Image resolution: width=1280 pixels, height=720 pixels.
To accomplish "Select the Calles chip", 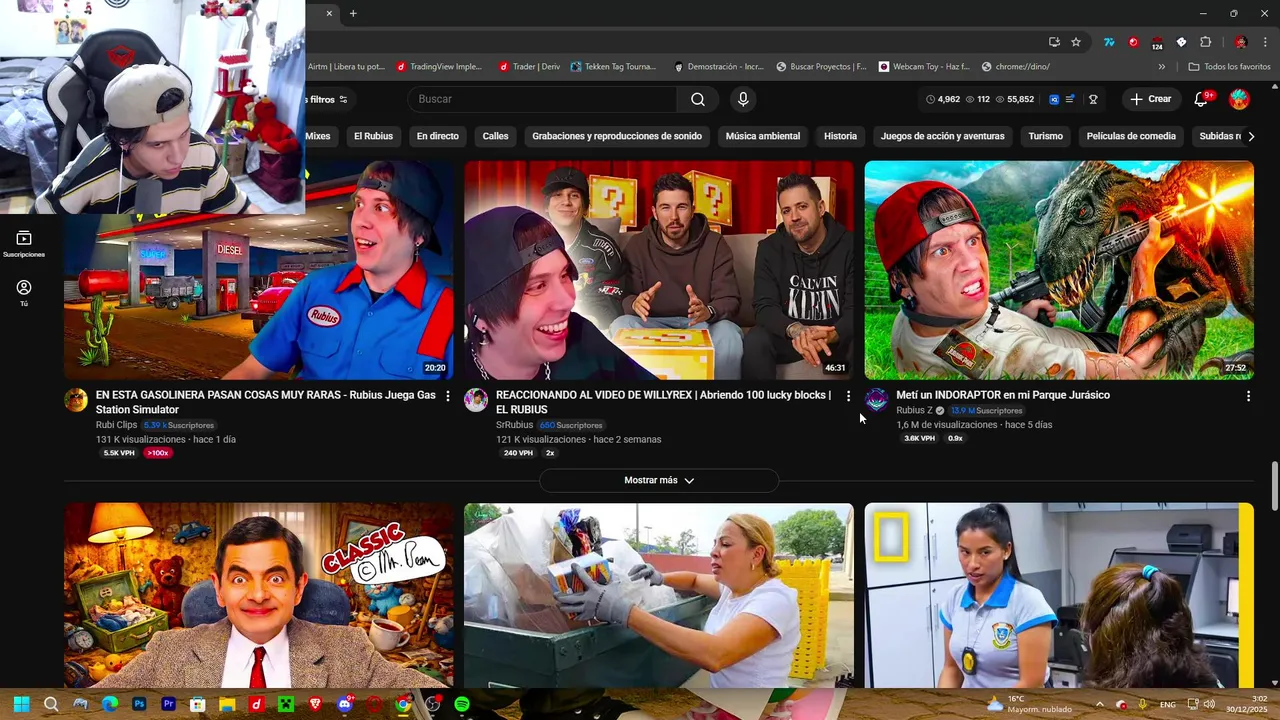I will click(x=495, y=136).
